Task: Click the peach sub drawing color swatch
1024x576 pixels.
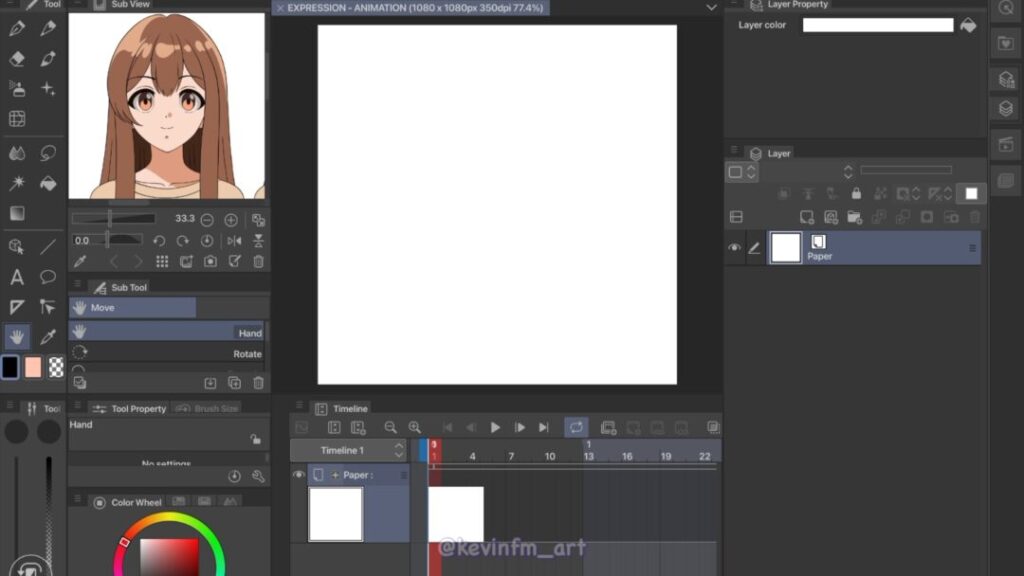Action: pos(33,367)
